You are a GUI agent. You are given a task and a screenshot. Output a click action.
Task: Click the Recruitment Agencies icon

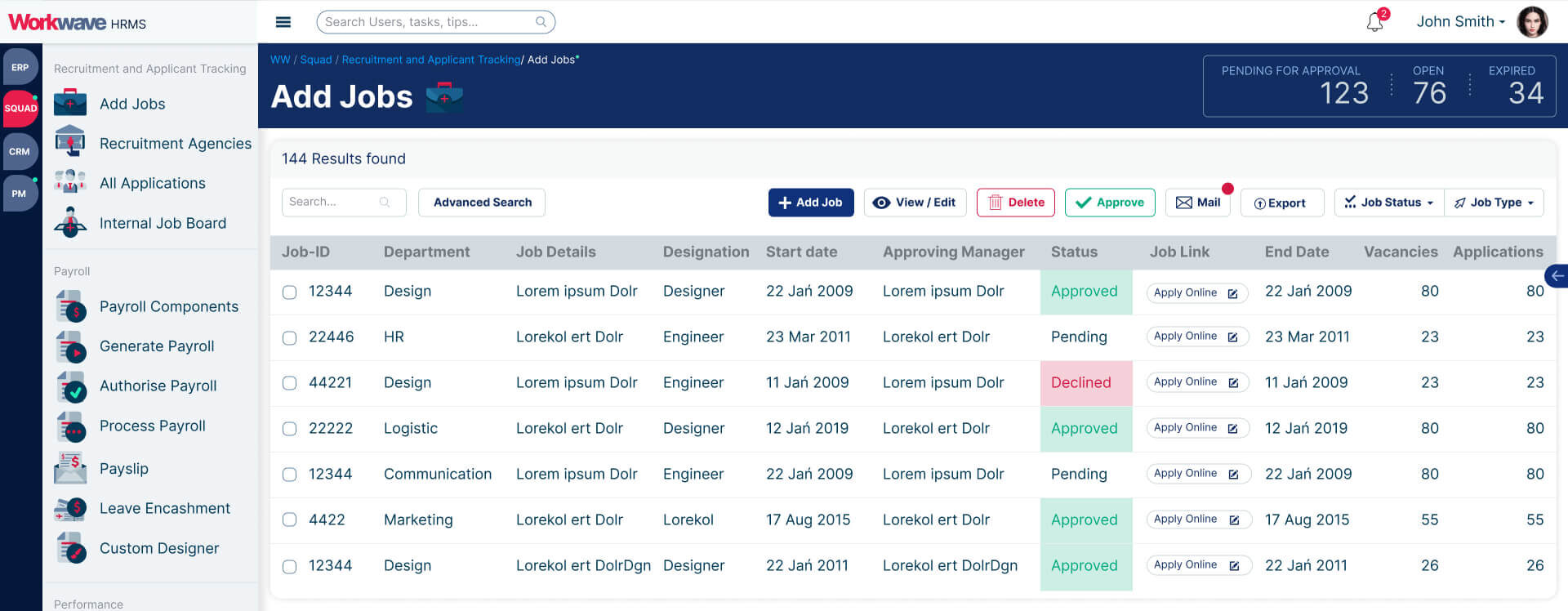(x=70, y=143)
